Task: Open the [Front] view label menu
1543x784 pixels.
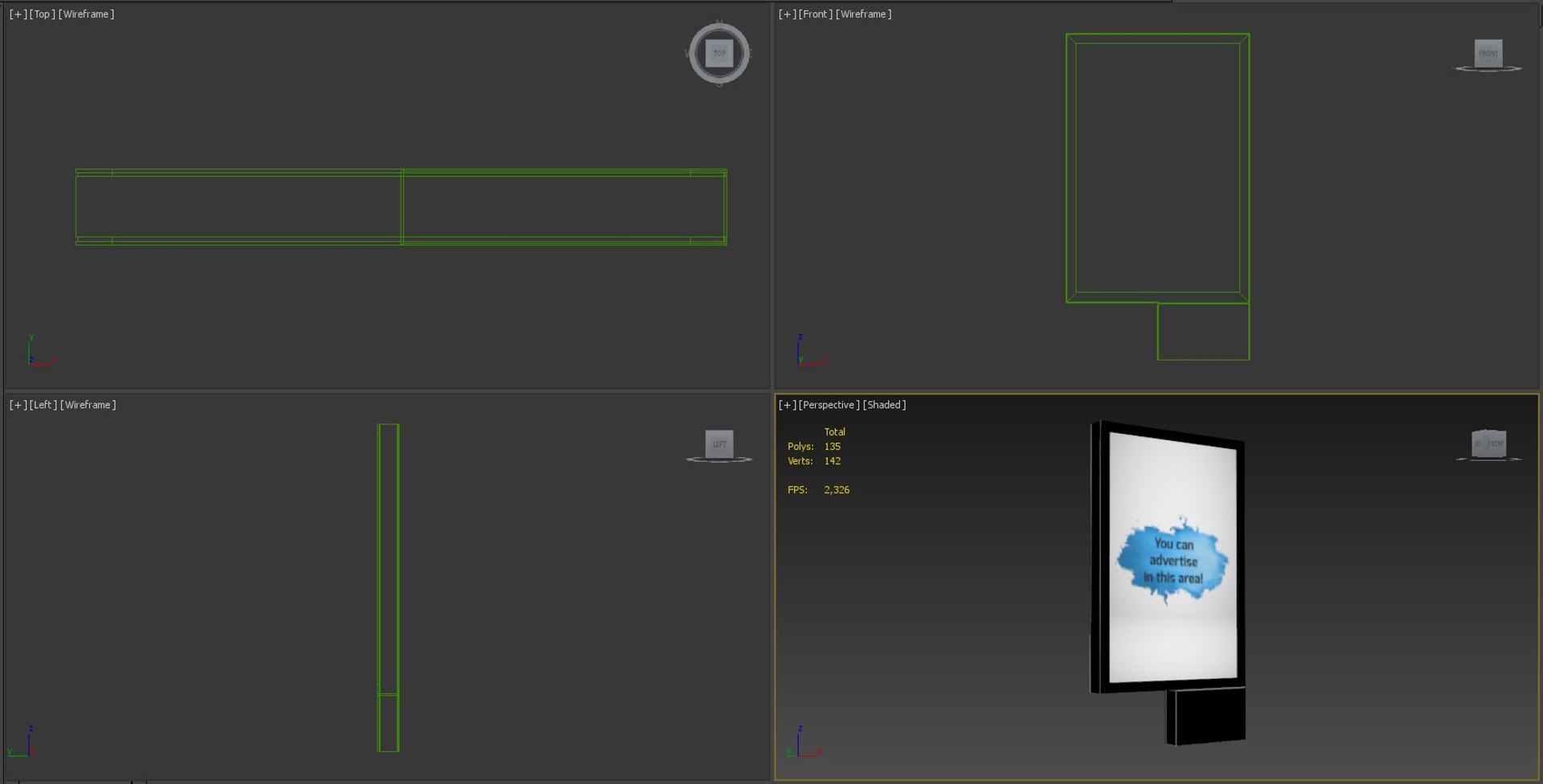Action: (x=816, y=14)
